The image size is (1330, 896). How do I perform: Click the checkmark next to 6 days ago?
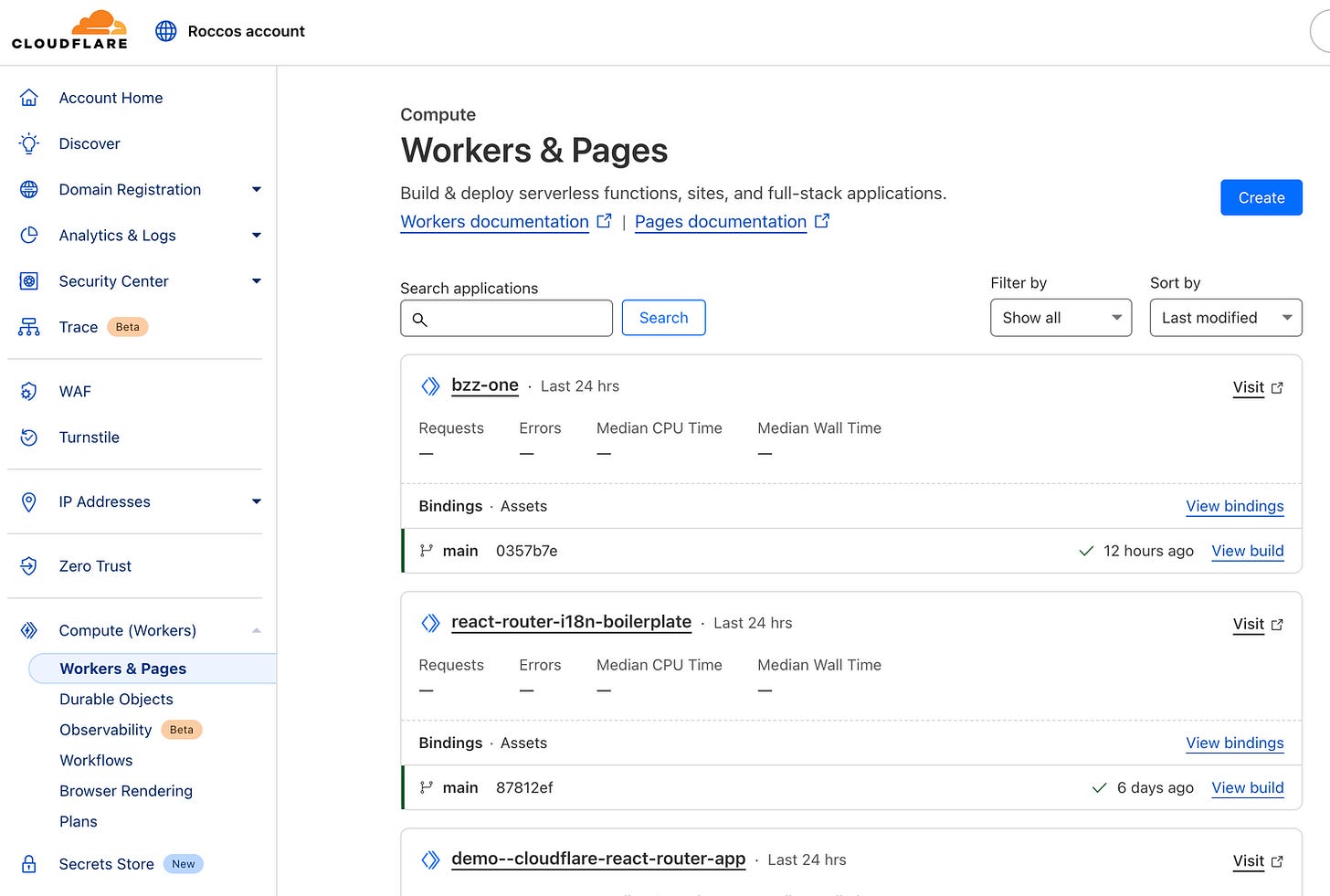(x=1100, y=787)
